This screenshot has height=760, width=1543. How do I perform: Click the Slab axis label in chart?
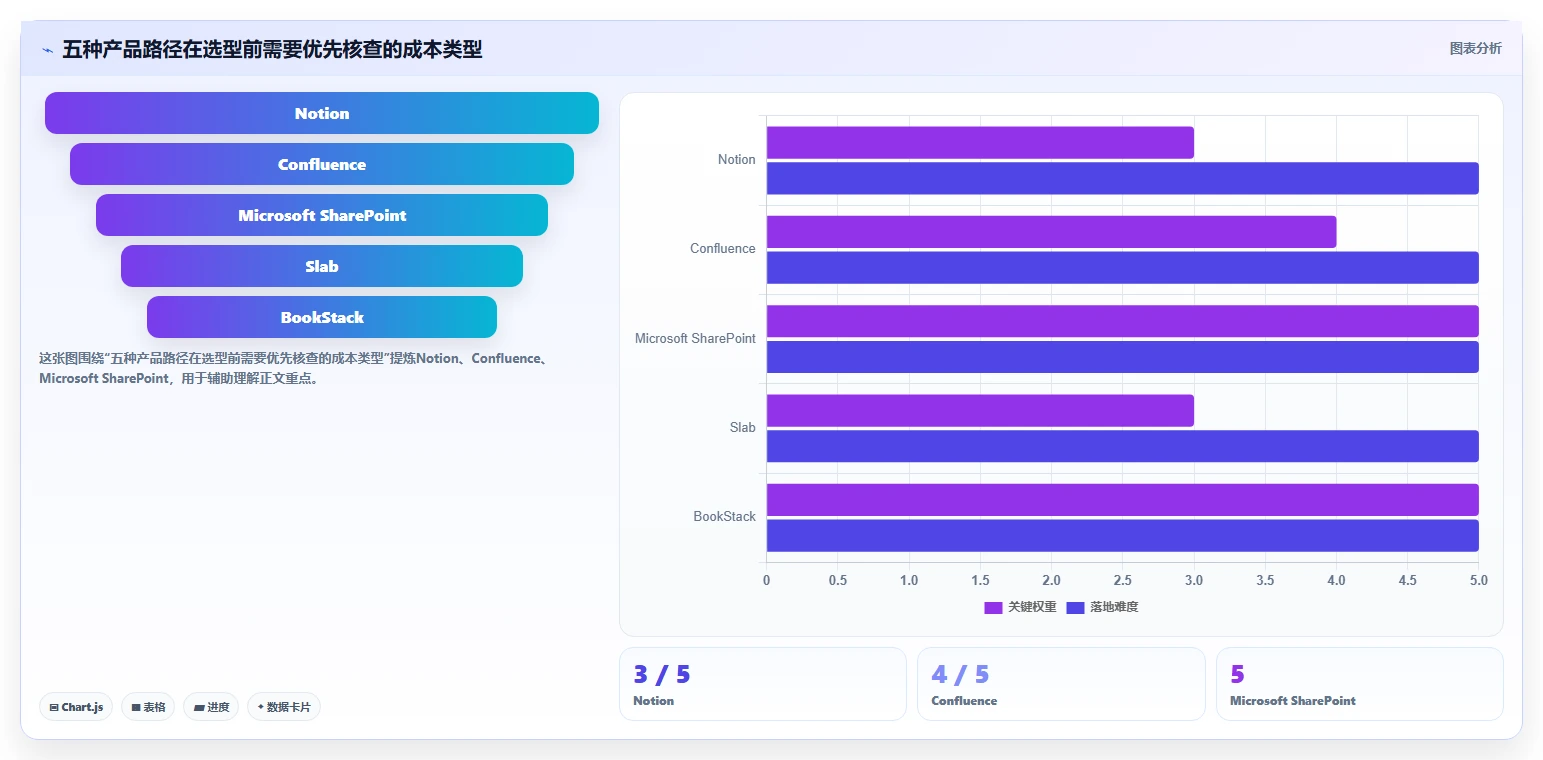[x=743, y=427]
